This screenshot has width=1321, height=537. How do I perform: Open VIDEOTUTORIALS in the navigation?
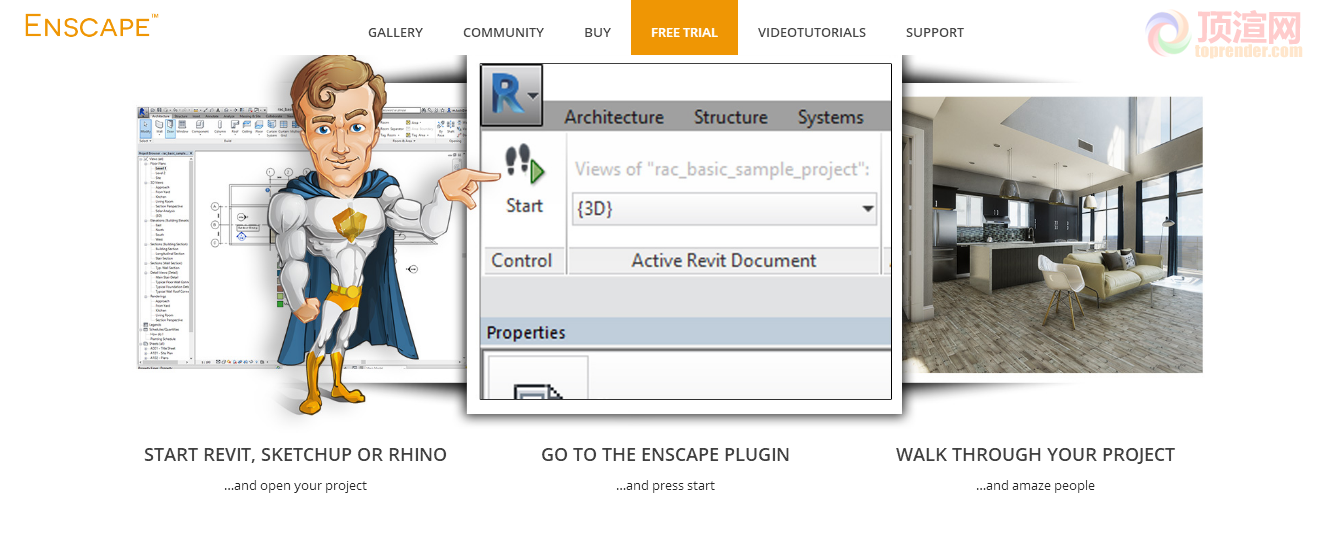812,32
